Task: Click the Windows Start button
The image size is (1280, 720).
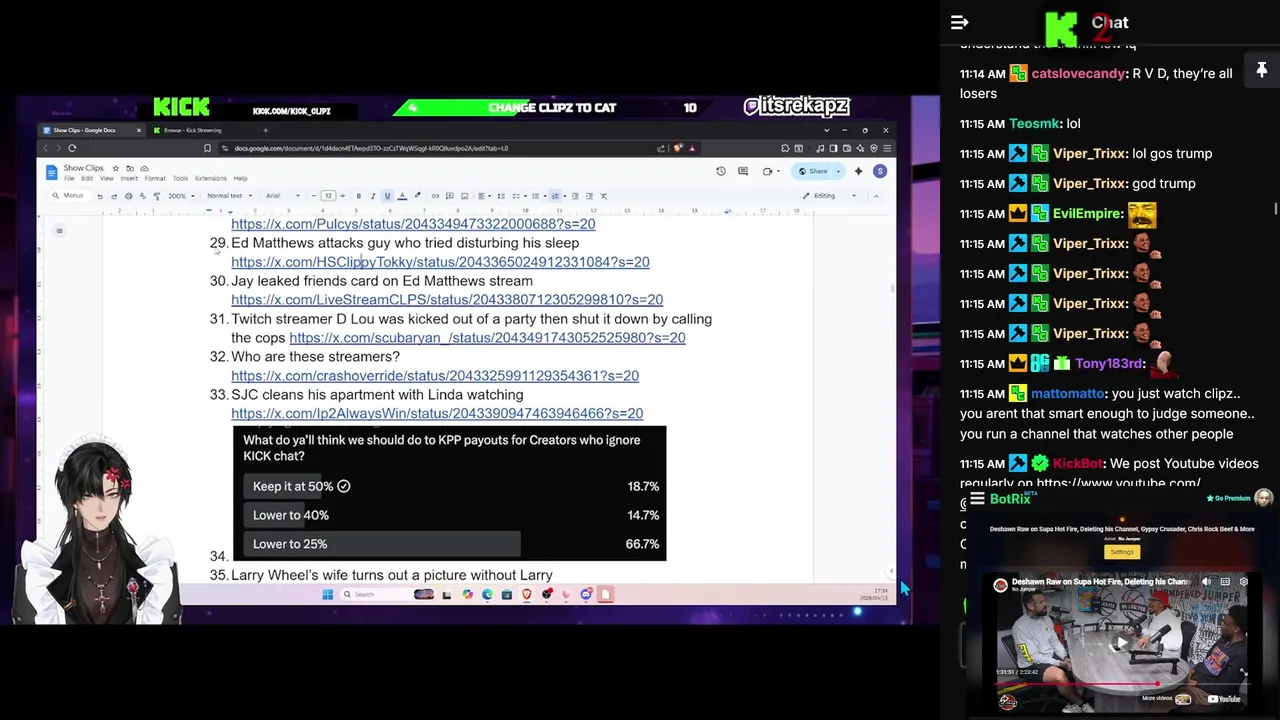Action: coord(327,594)
